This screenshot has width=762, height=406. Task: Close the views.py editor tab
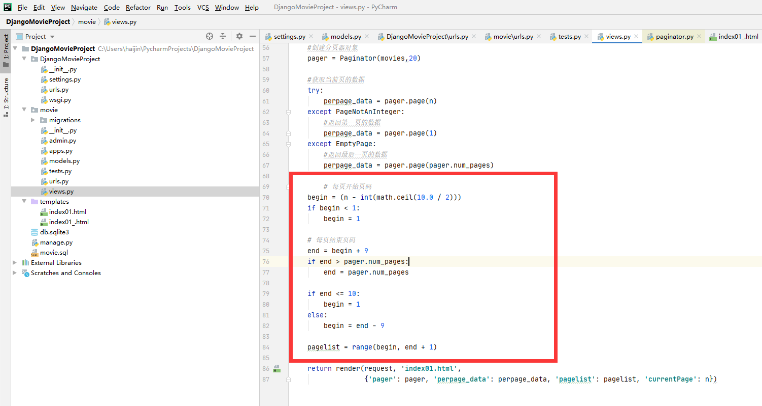tap(636, 36)
